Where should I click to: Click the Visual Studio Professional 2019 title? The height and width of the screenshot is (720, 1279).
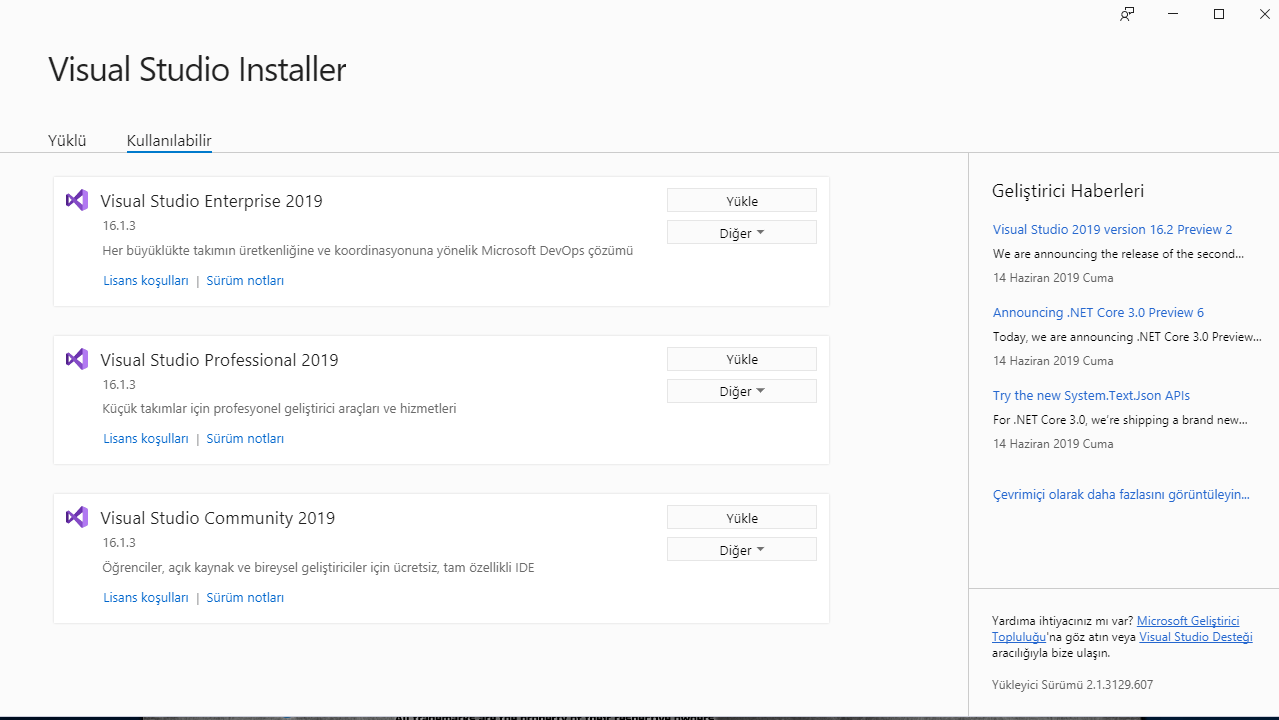[219, 360]
